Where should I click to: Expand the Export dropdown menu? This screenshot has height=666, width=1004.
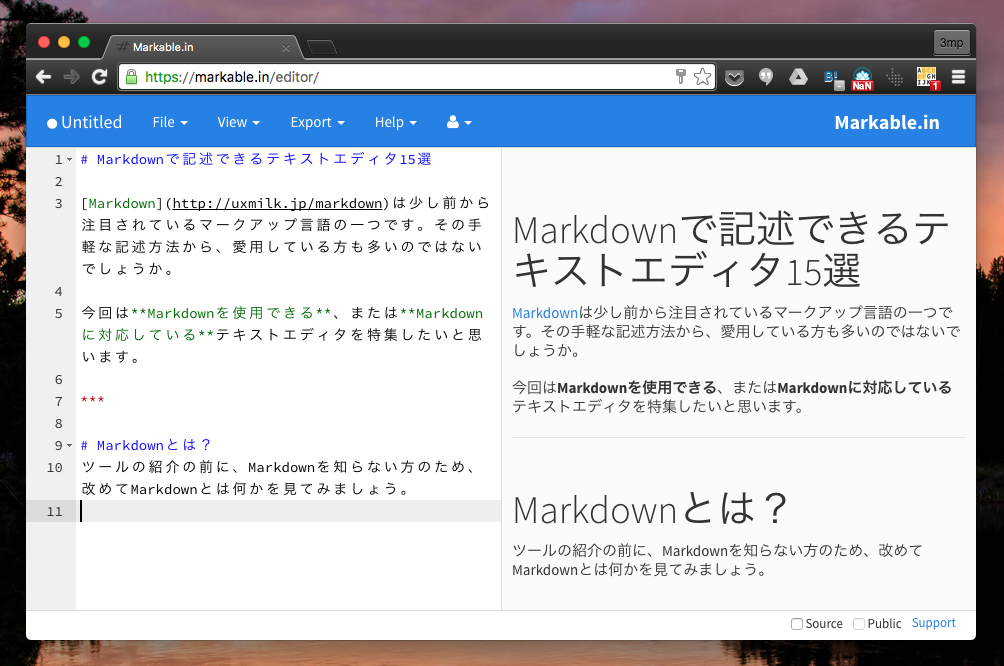point(317,122)
